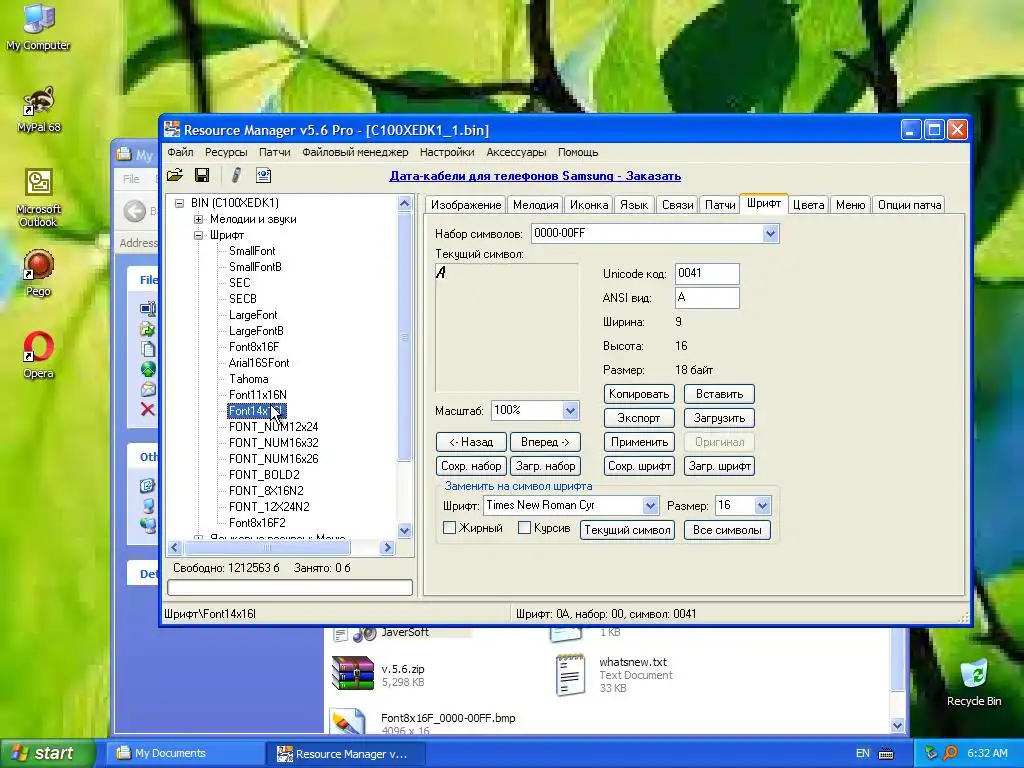Switch to the Цвета tab
The image size is (1024, 768).
[x=808, y=205]
